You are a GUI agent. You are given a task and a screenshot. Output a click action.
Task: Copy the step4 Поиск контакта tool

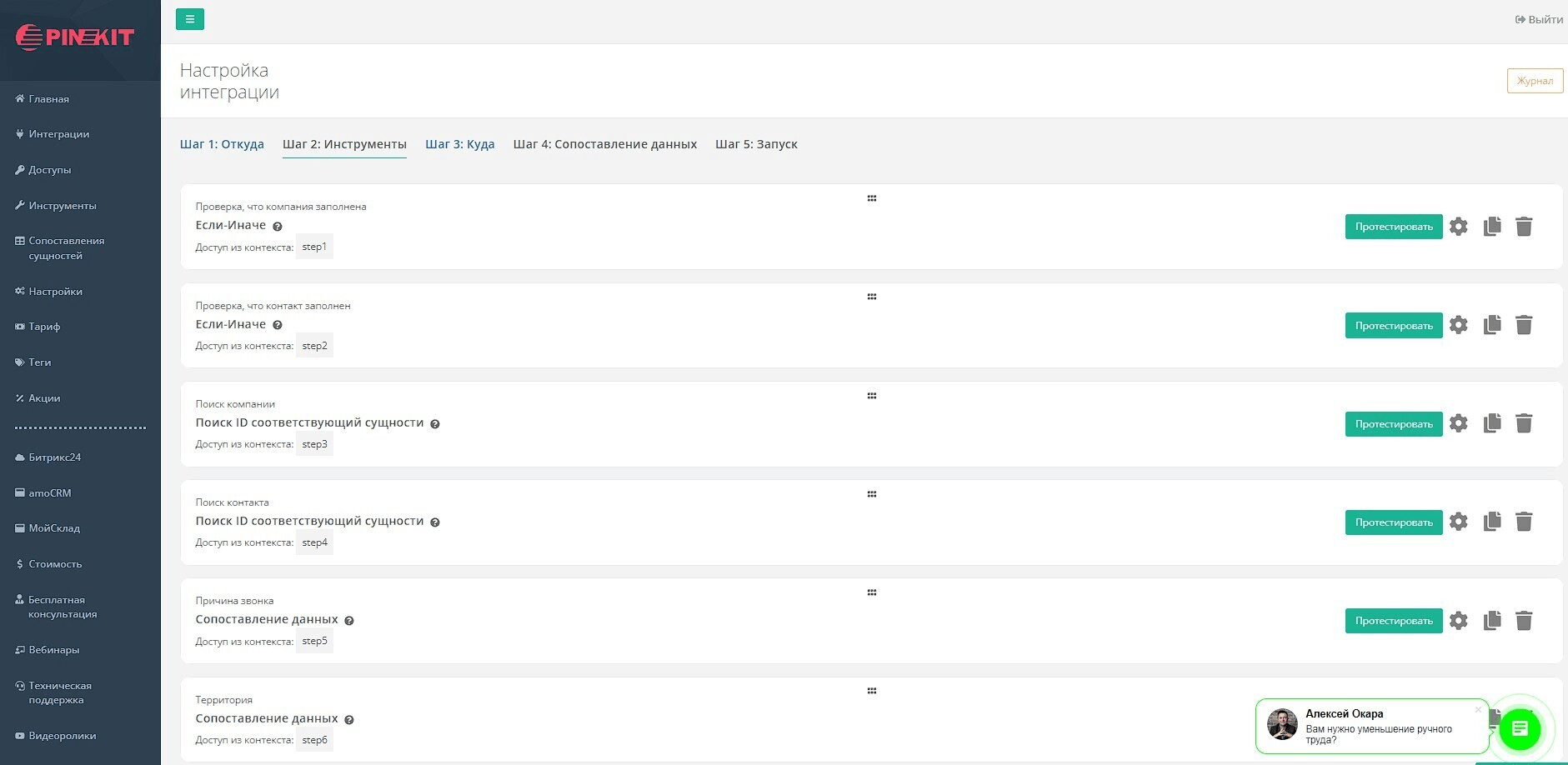pyautogui.click(x=1492, y=522)
